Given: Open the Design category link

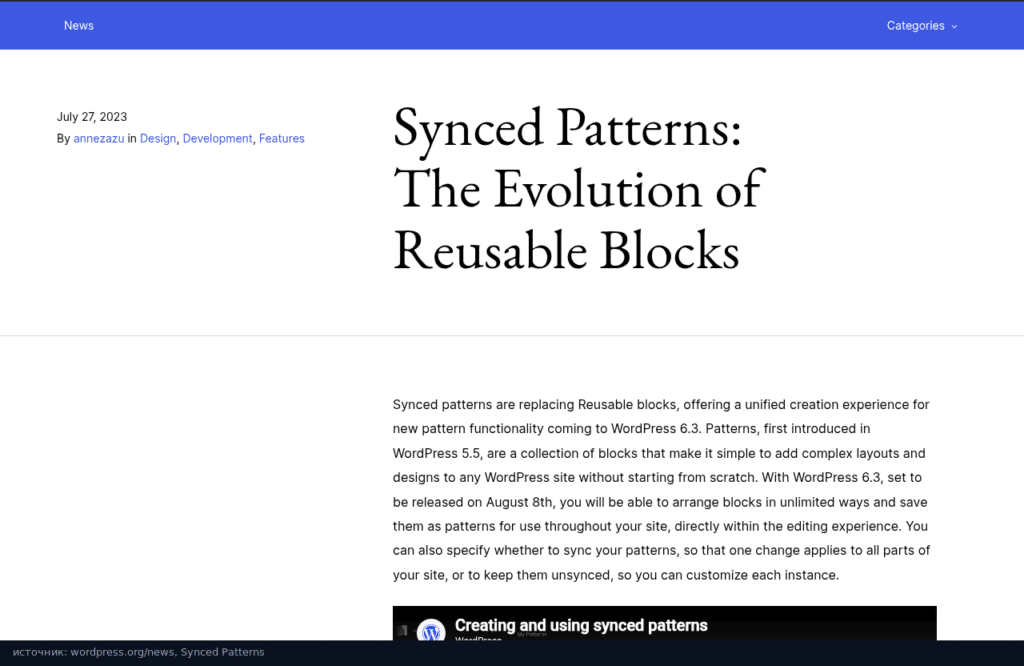Looking at the screenshot, I should (x=158, y=138).
